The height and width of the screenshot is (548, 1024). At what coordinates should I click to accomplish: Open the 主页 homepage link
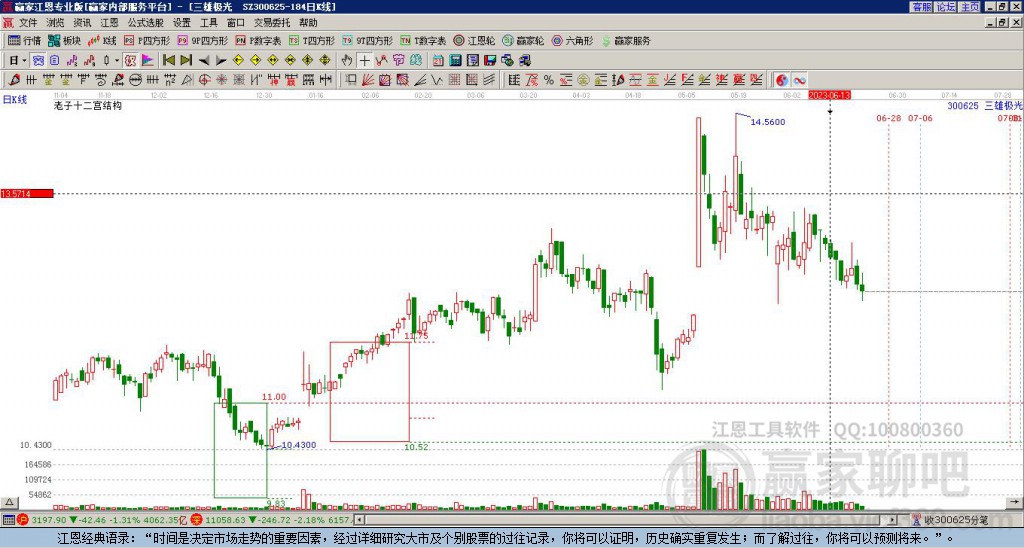[970, 7]
